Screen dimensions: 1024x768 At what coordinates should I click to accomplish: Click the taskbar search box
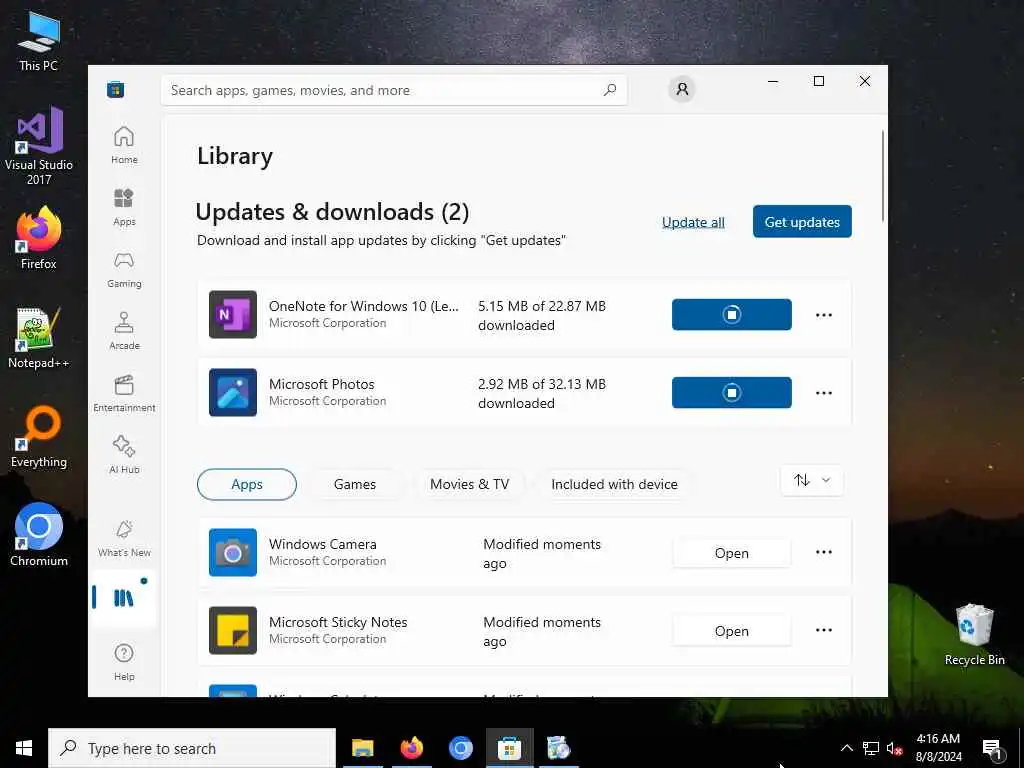[x=192, y=748]
